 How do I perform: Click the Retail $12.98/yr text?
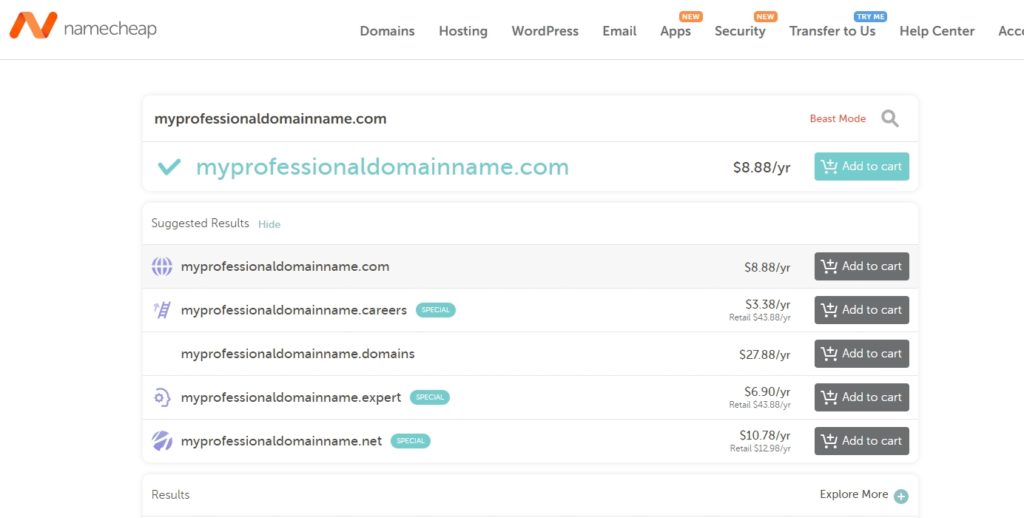tap(760, 449)
